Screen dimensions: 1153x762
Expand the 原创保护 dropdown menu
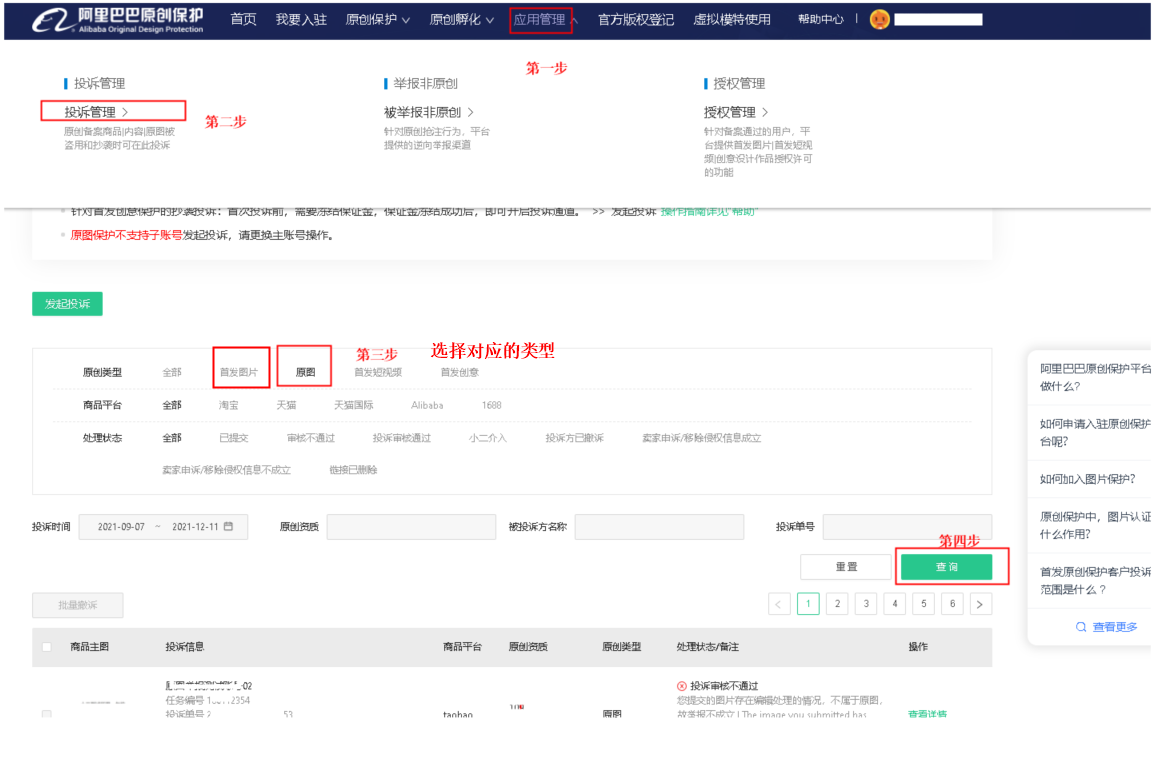(378, 20)
